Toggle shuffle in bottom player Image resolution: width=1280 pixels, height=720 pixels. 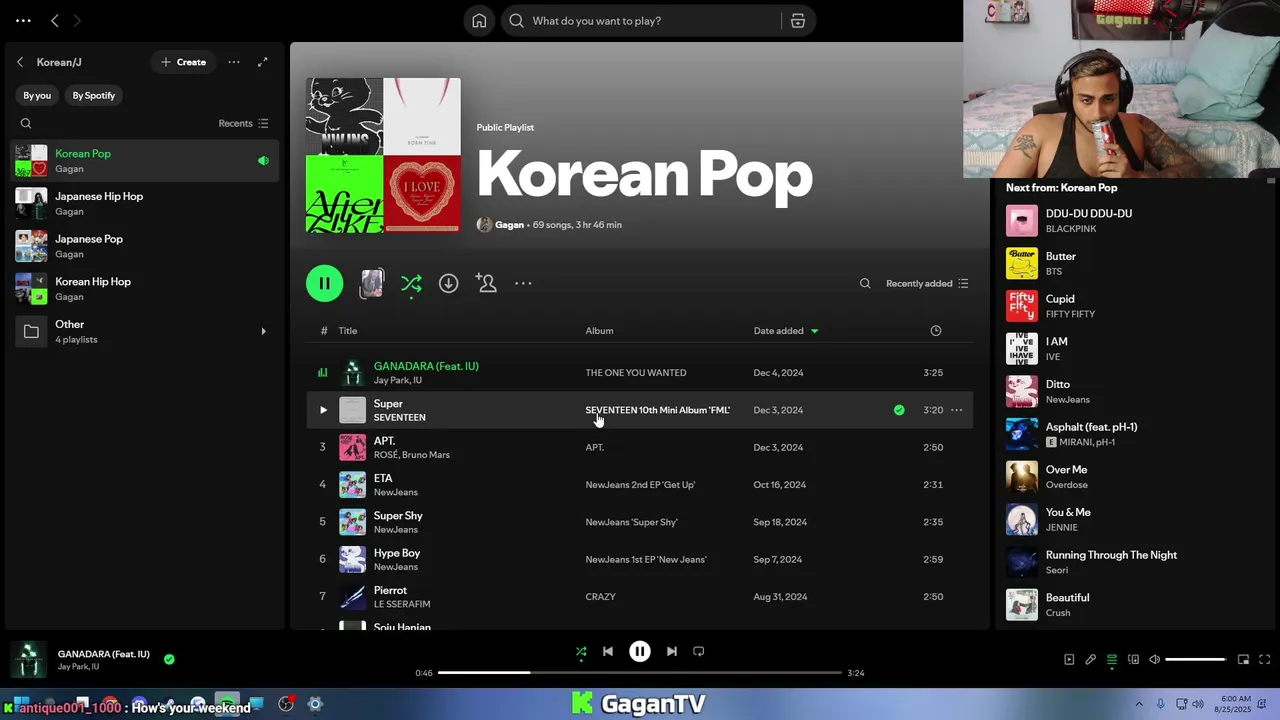[x=581, y=652]
